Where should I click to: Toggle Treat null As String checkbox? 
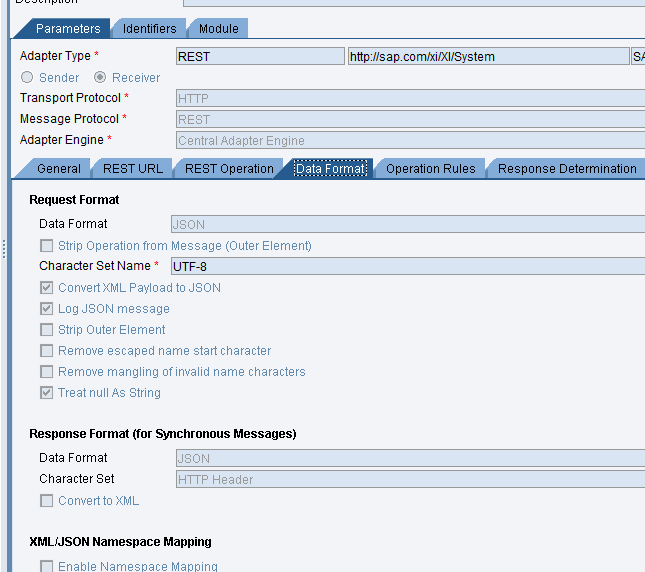(x=47, y=393)
